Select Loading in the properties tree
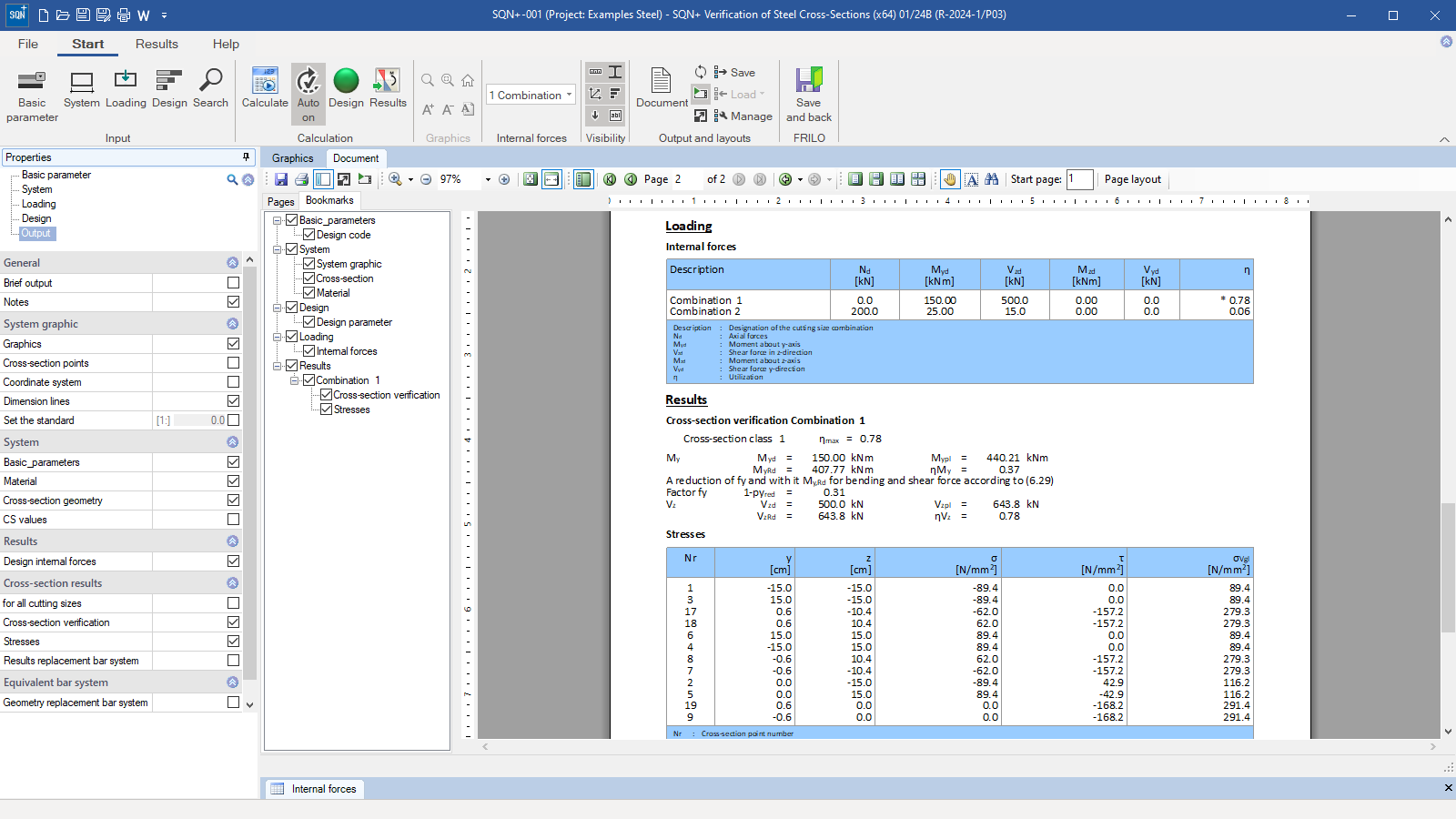Image resolution: width=1456 pixels, height=819 pixels. 39,204
